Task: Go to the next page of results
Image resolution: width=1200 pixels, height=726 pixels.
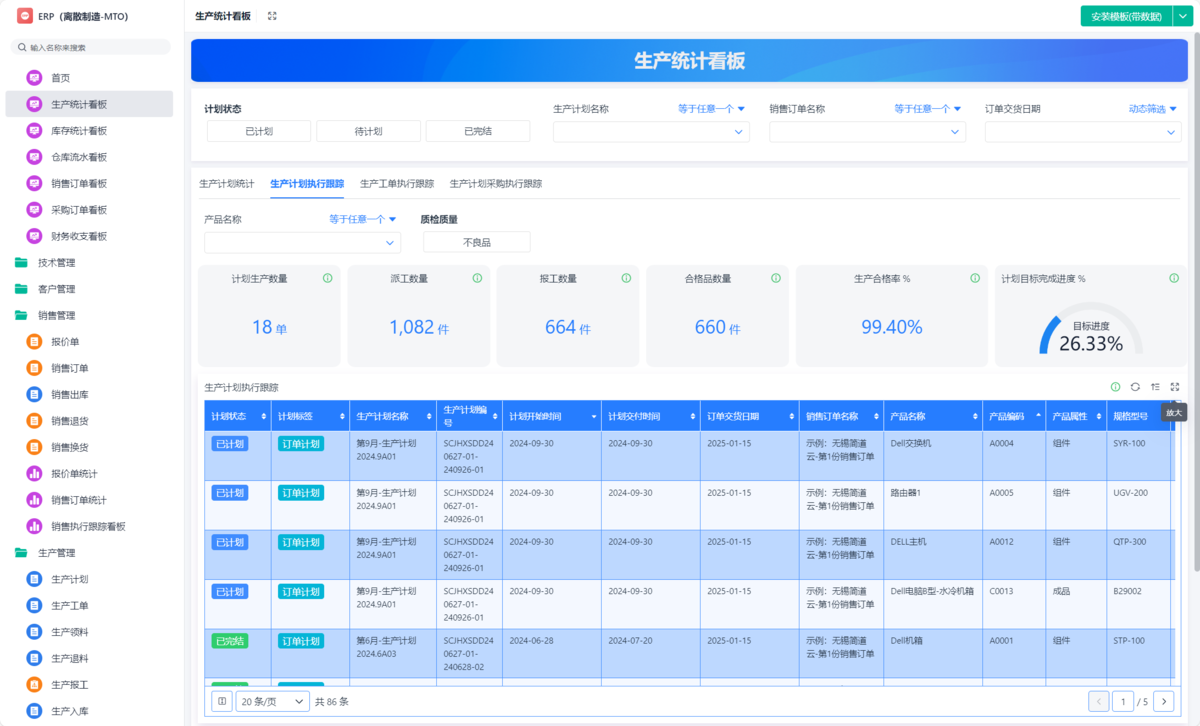Action: [x=1163, y=701]
